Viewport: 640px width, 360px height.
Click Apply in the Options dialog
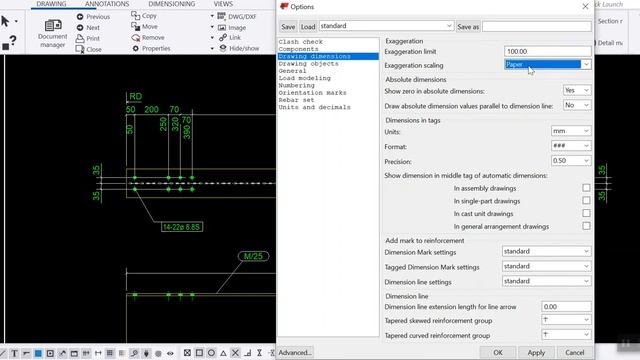pyautogui.click(x=536, y=352)
